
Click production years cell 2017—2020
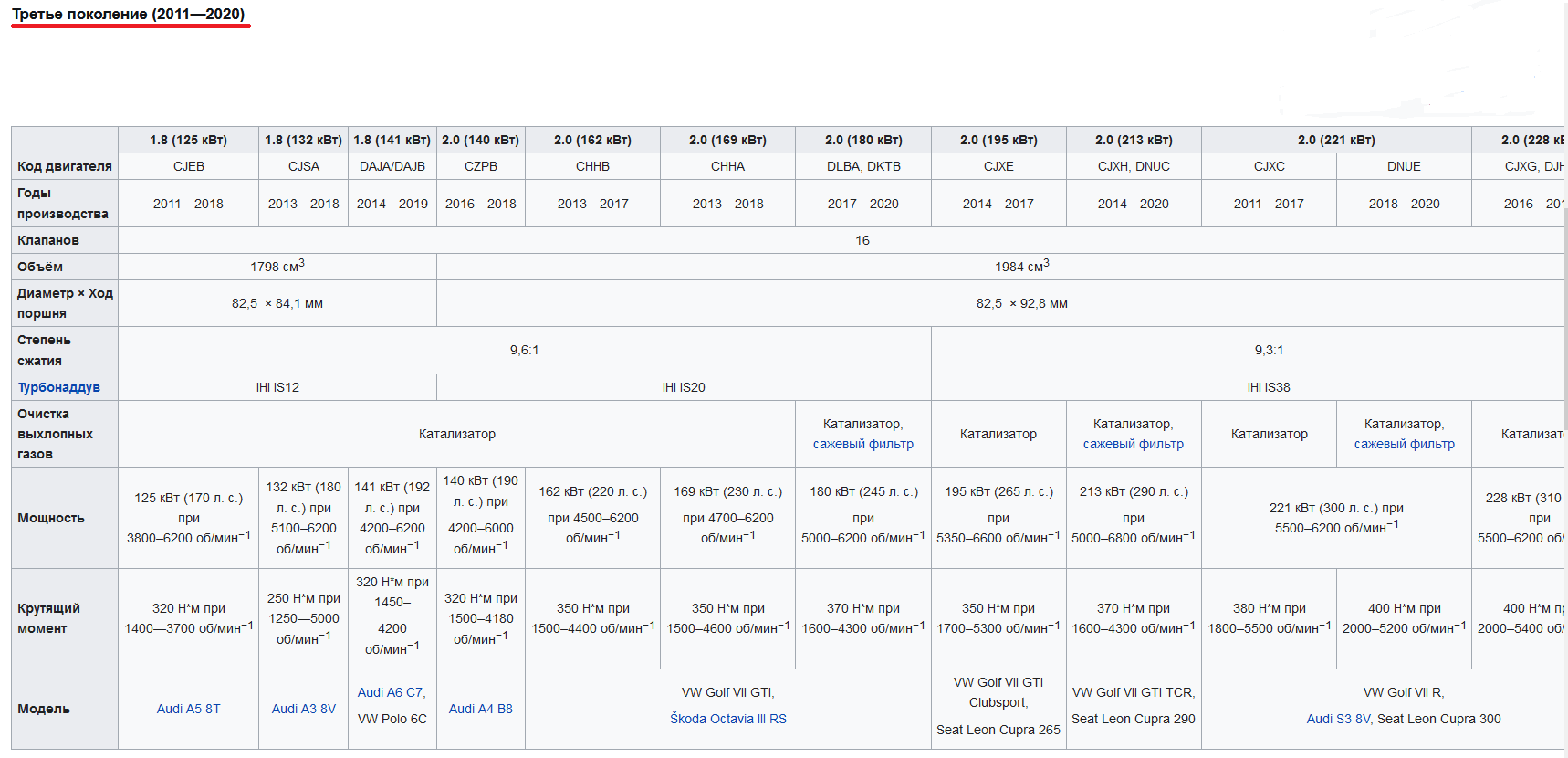[x=862, y=204]
